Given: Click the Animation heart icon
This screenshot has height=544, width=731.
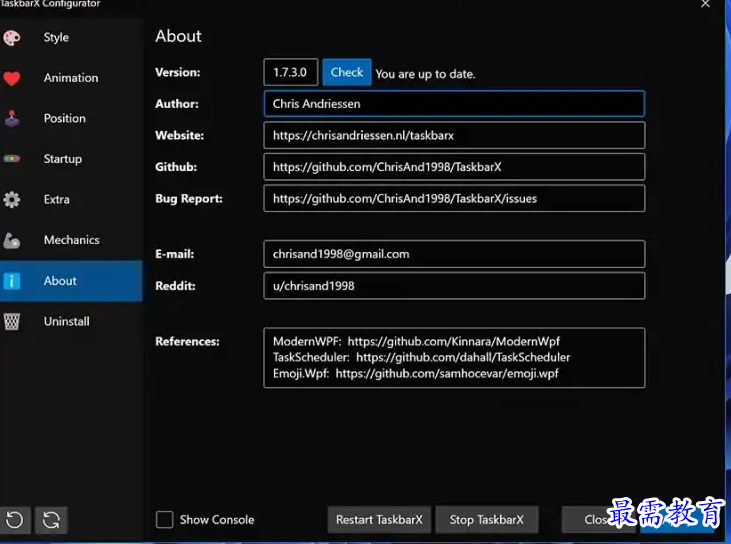Looking at the screenshot, I should 12,78.
